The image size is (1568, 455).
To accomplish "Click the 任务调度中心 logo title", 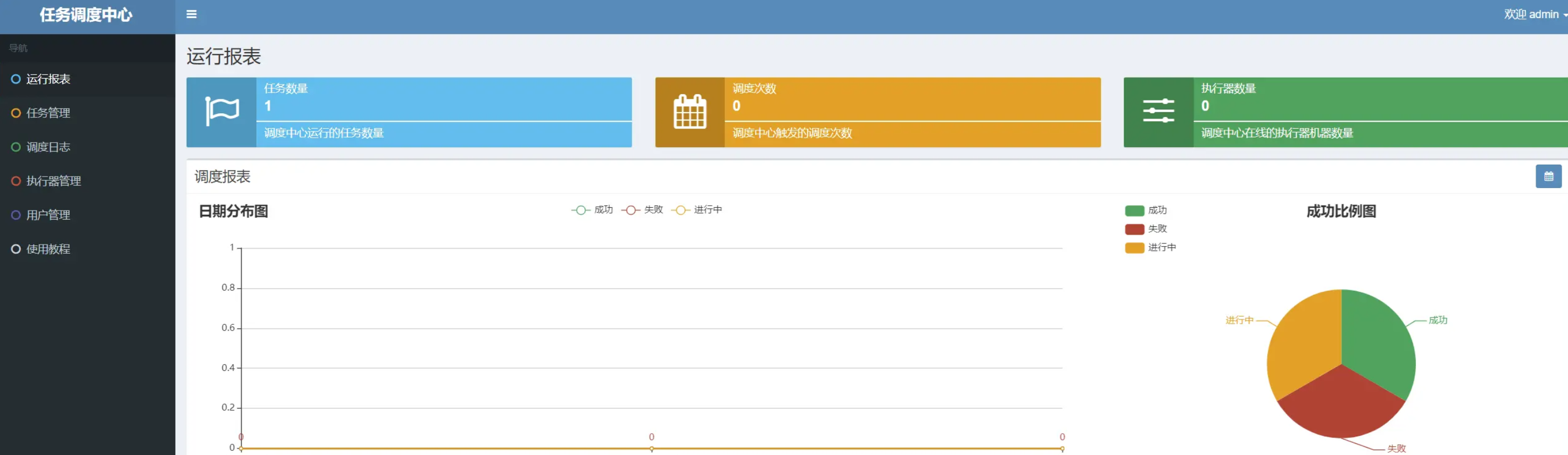I will tap(86, 14).
